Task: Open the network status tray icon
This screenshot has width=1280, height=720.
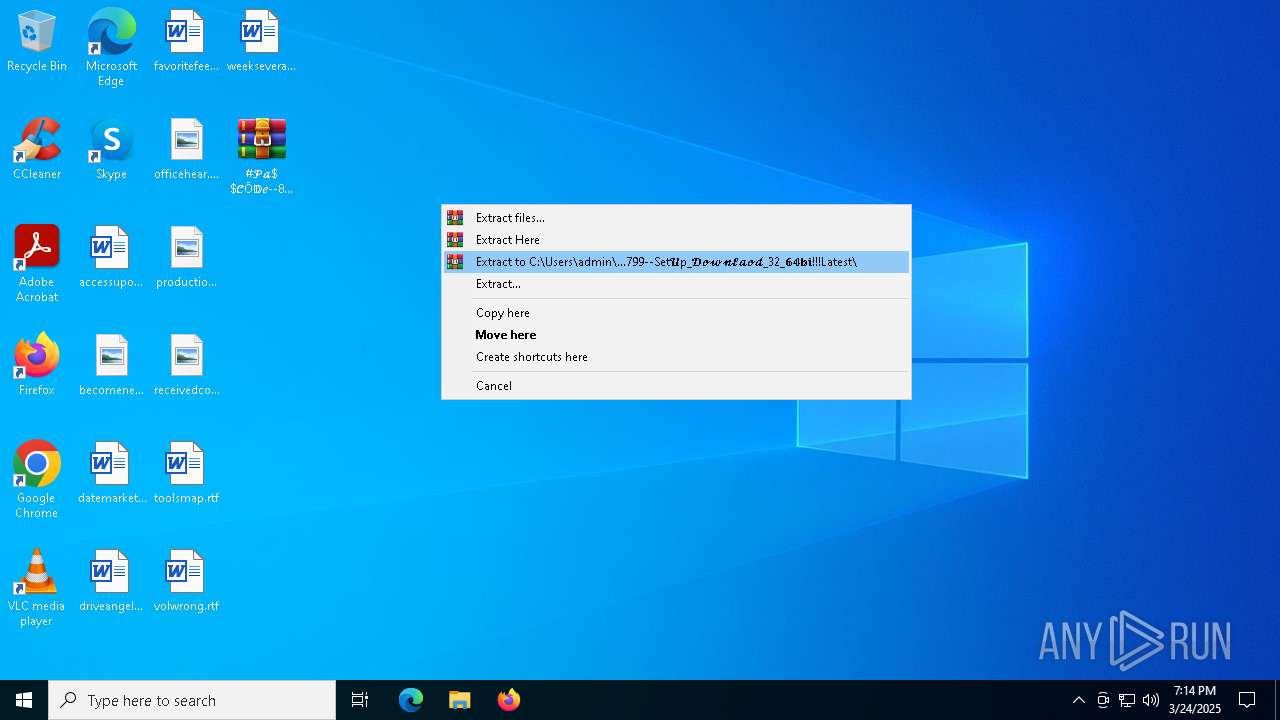Action: point(1127,700)
